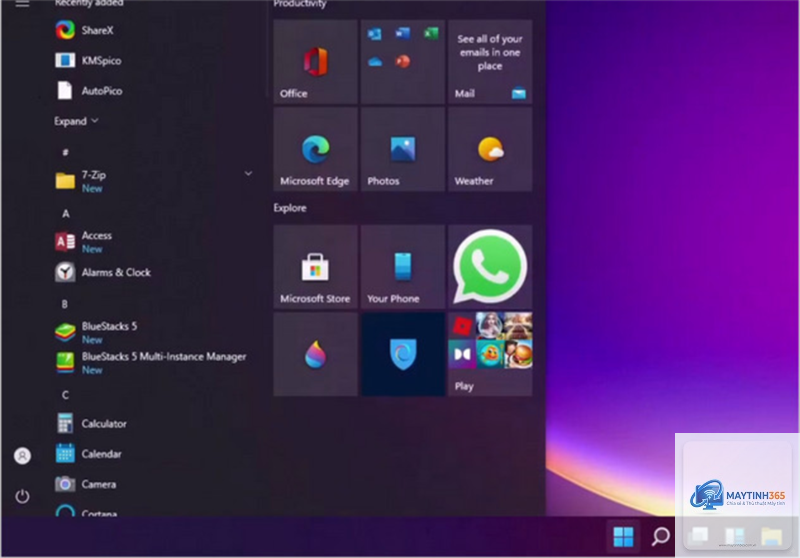800x558 pixels.
Task: Open ShareX from the recently added list
Action: [85, 30]
